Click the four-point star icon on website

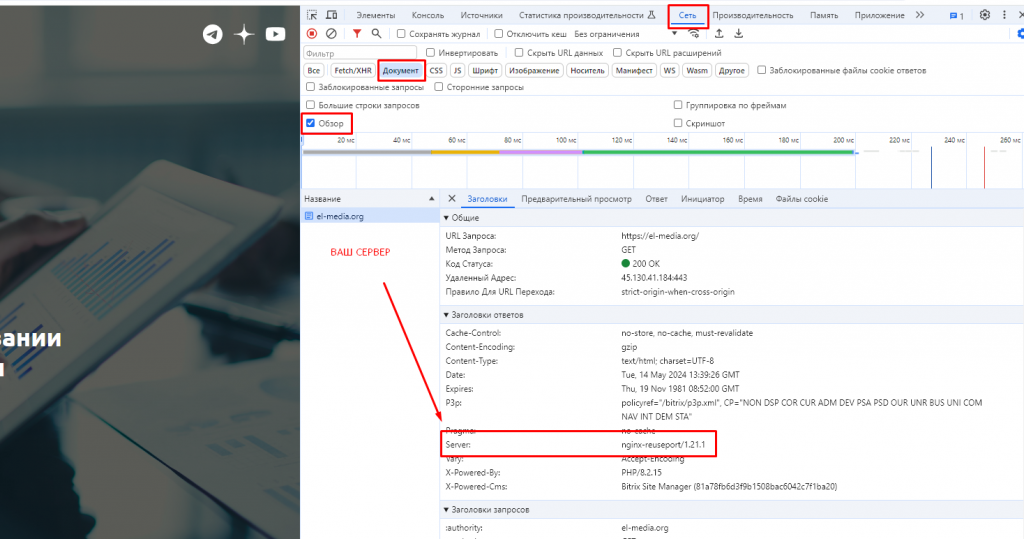244,34
